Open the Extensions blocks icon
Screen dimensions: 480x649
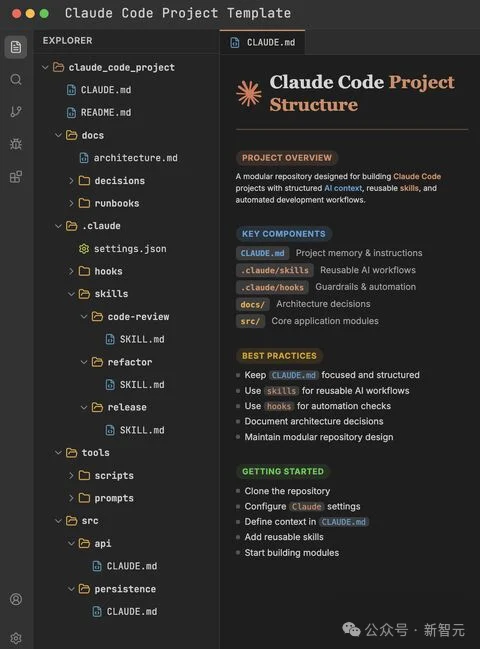[x=16, y=177]
